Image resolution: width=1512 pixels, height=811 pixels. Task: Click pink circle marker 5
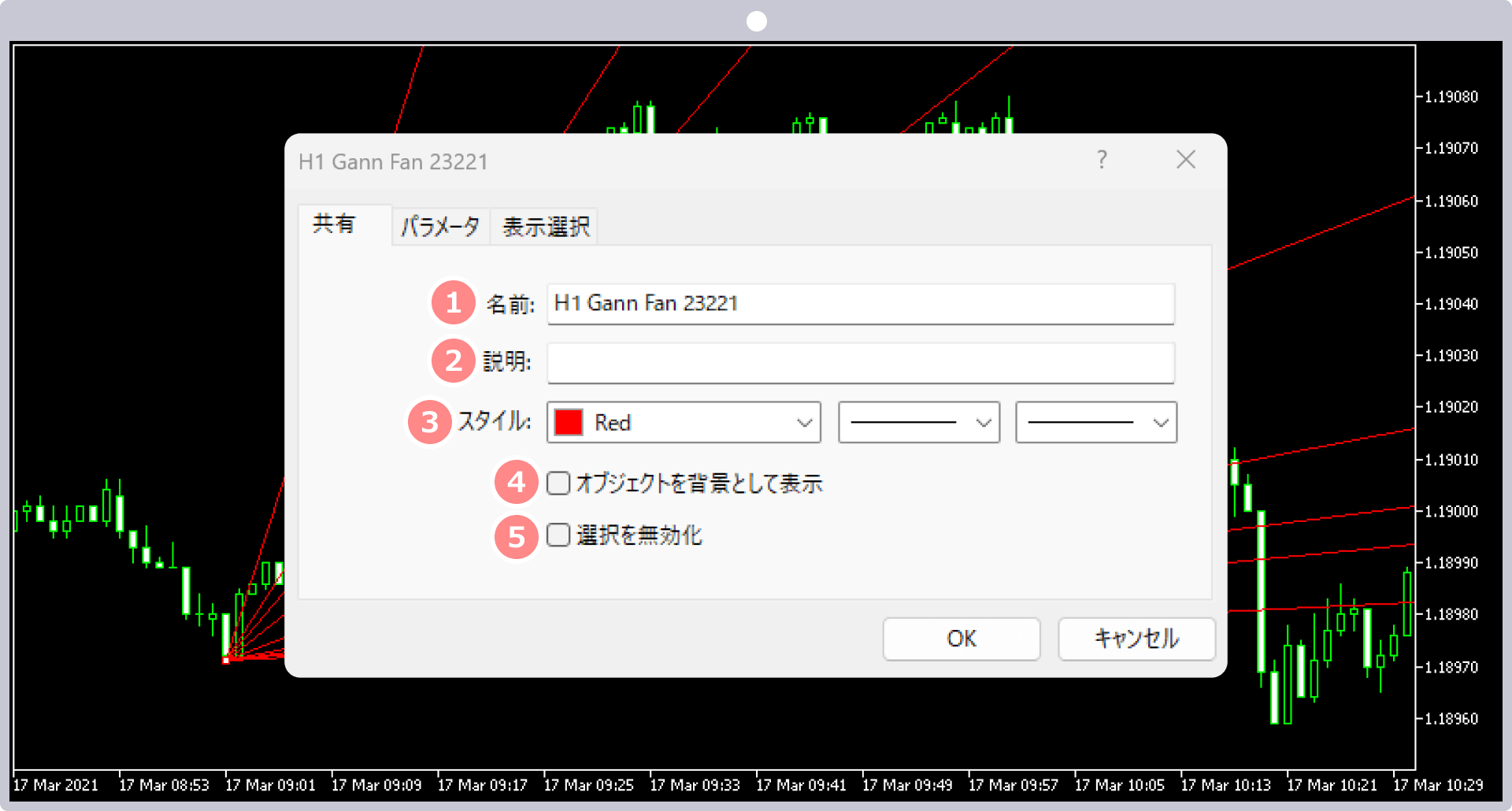point(516,536)
